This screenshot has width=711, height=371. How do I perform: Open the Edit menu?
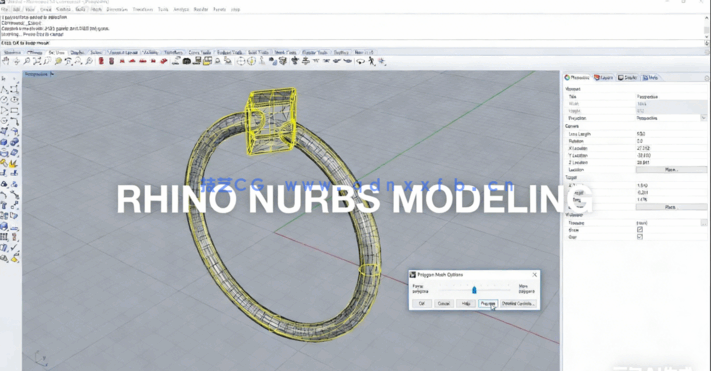coord(17,9)
